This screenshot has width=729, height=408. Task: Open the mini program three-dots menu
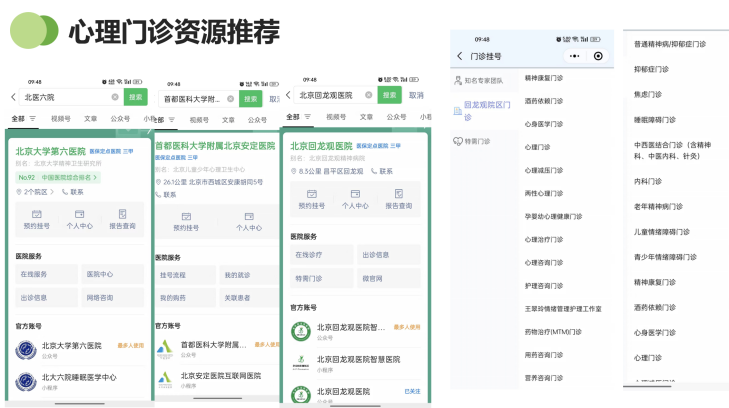tap(574, 57)
